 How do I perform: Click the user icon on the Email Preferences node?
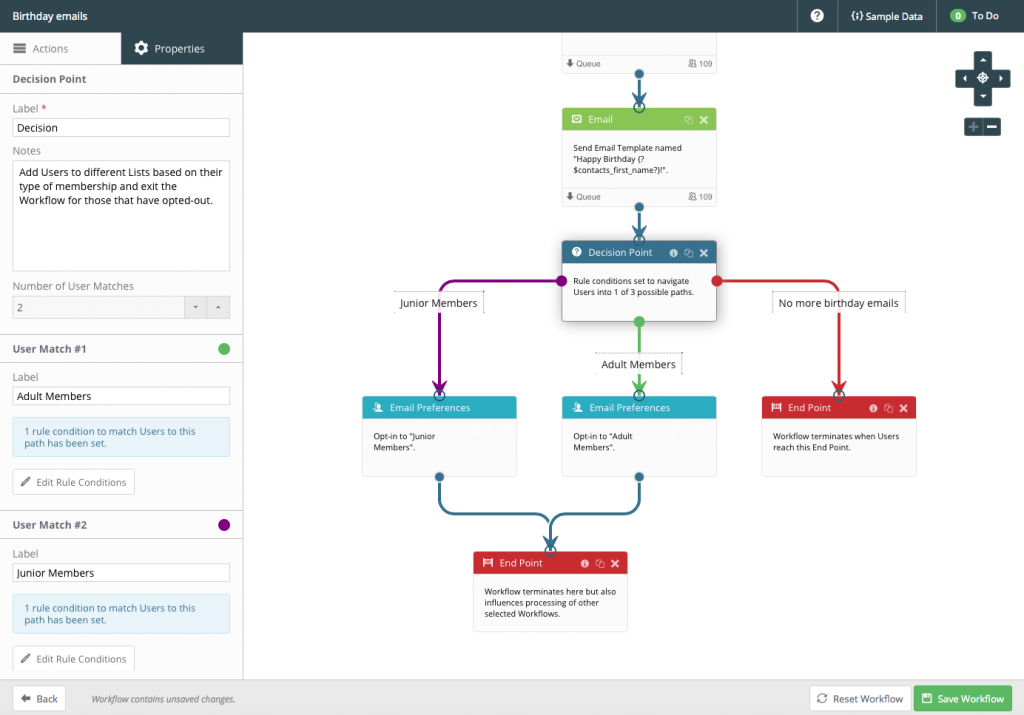point(376,407)
